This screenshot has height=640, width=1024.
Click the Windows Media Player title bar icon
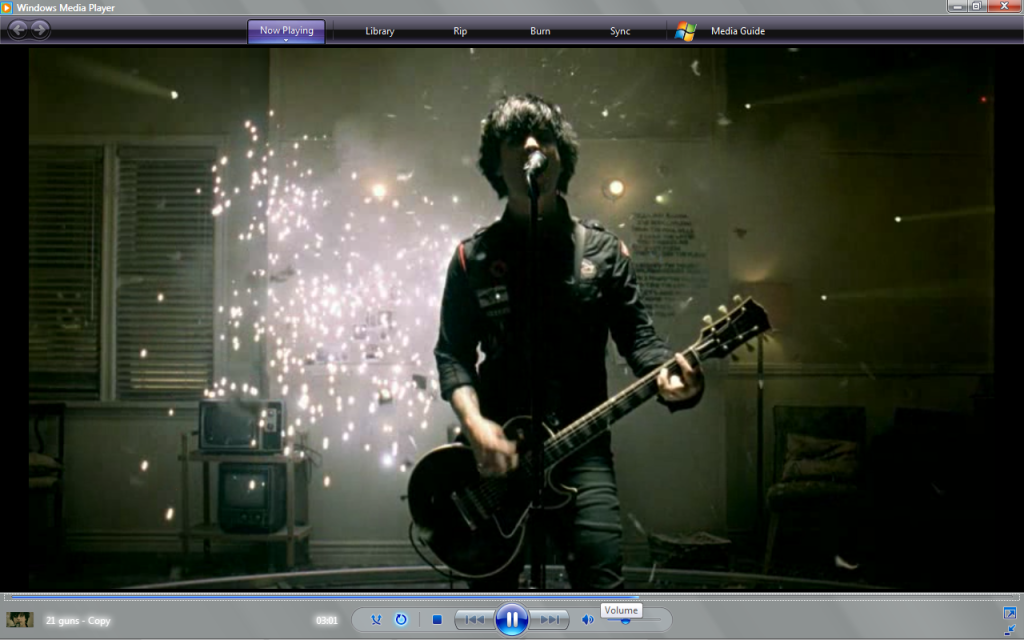(x=7, y=7)
